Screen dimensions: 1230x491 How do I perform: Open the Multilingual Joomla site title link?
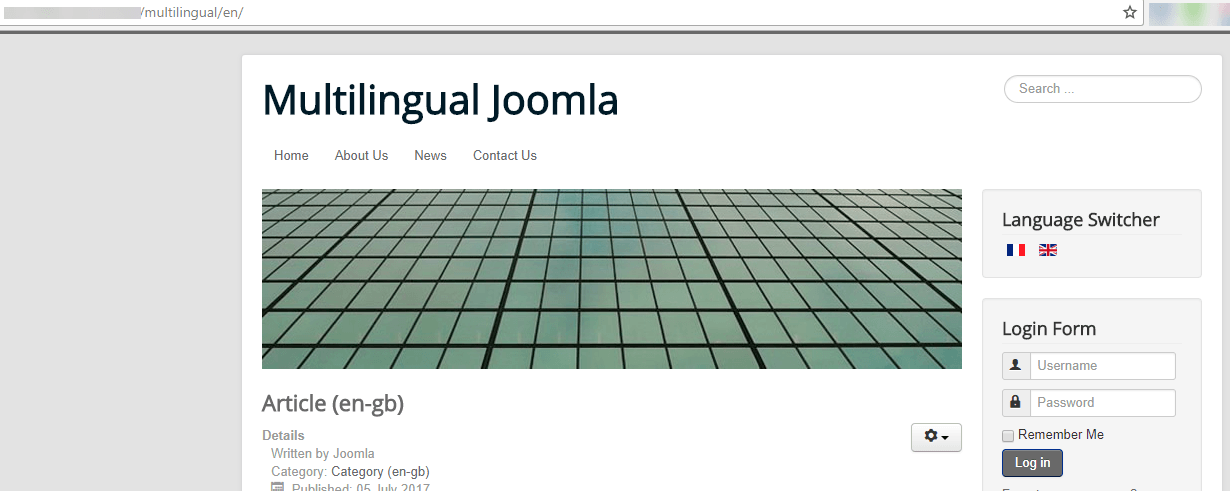[x=440, y=100]
